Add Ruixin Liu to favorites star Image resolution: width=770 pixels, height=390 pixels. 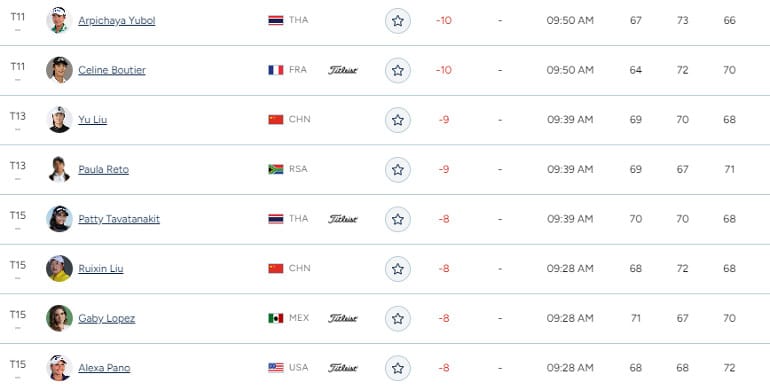coord(398,269)
